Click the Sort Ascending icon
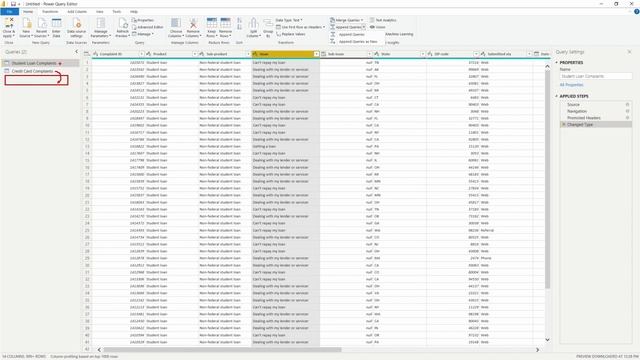The height and width of the screenshot is (360, 640). coord(239,20)
